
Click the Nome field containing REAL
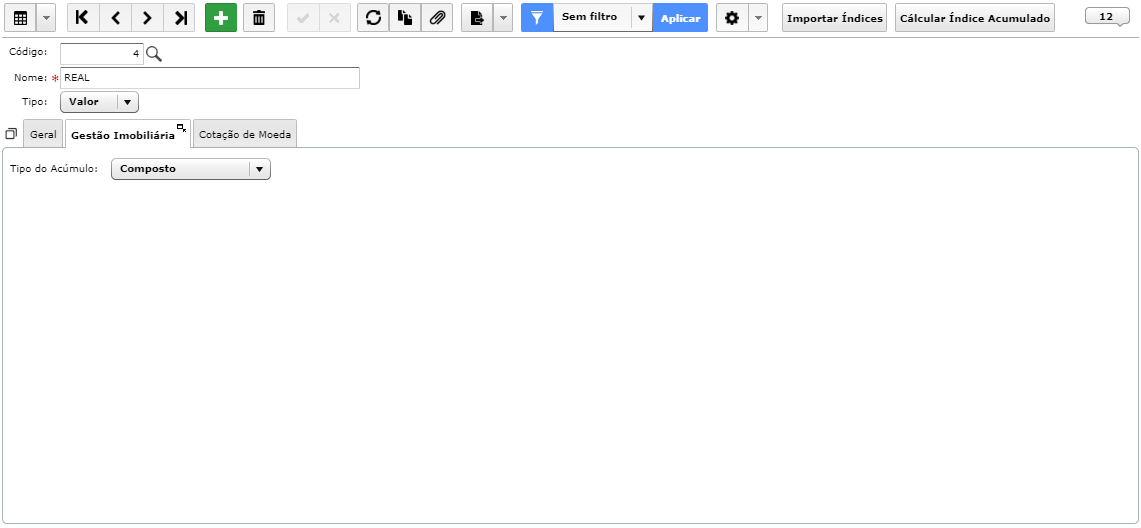click(210, 78)
